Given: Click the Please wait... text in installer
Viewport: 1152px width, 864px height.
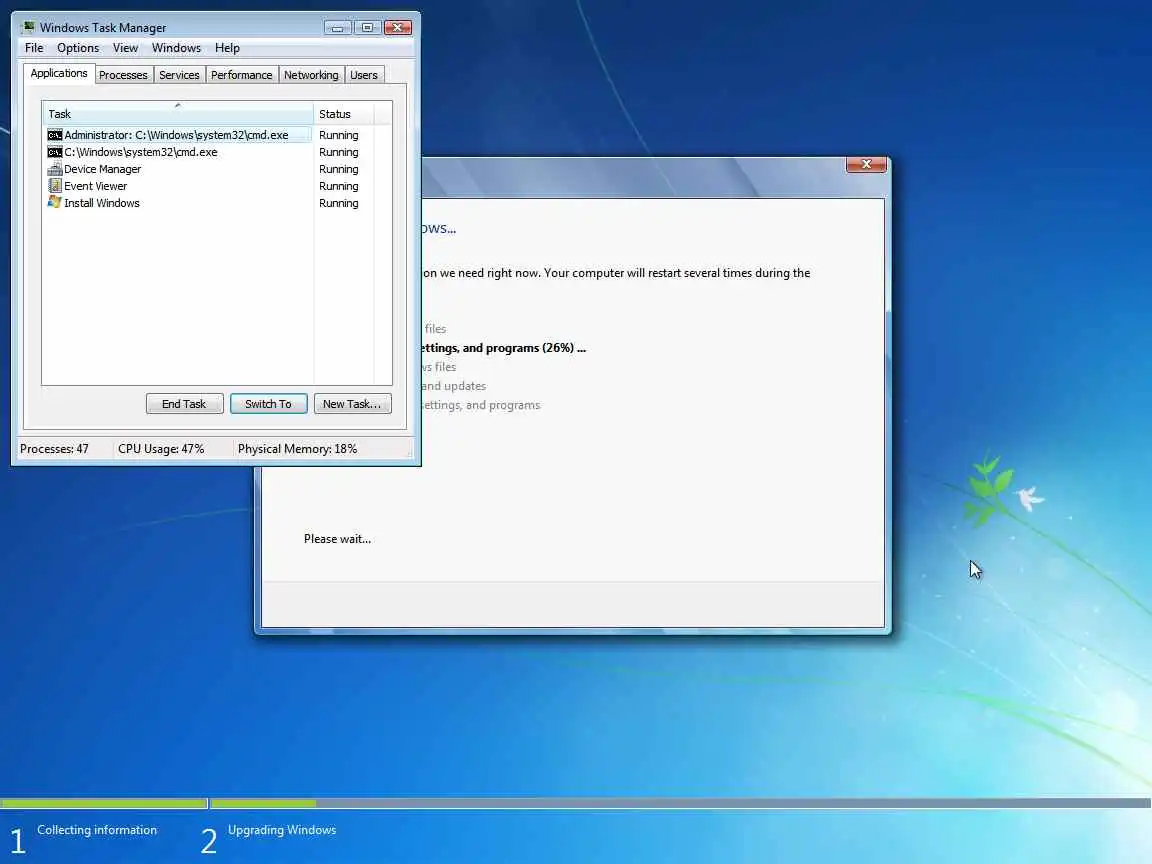Looking at the screenshot, I should coord(337,539).
